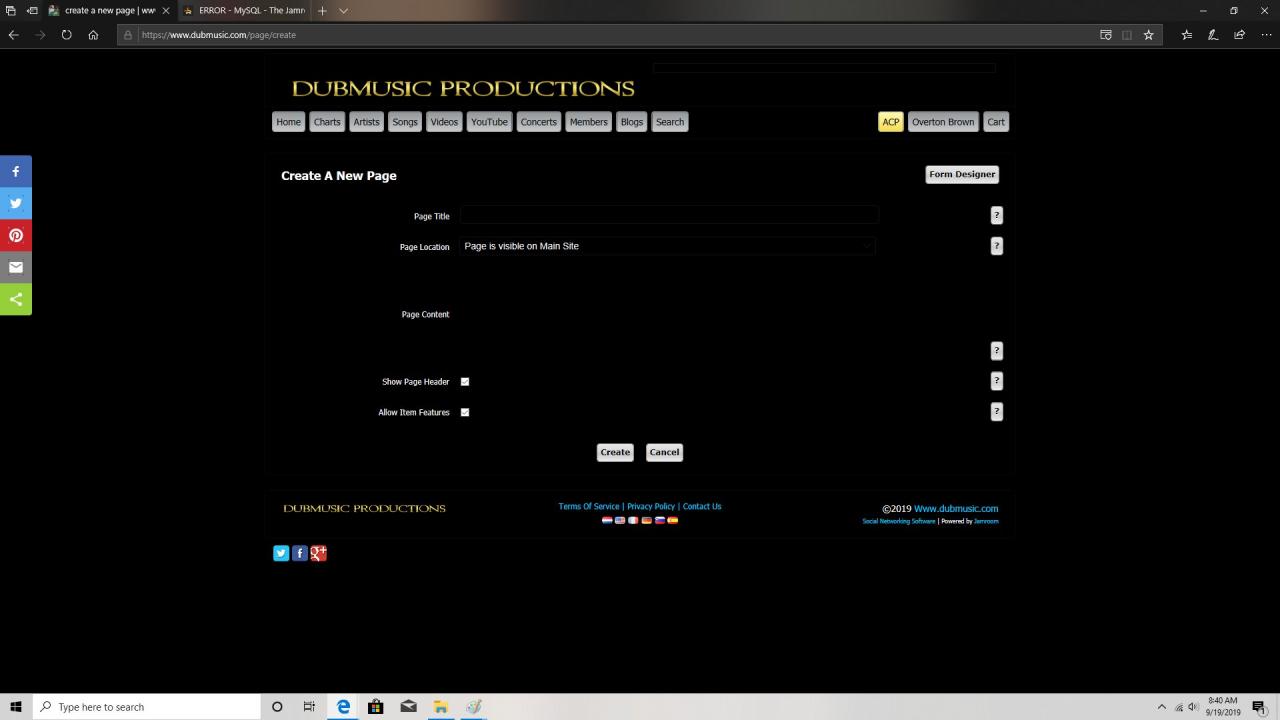The image size is (1280, 720).
Task: Open the browser Settings and more menu
Action: [1266, 35]
